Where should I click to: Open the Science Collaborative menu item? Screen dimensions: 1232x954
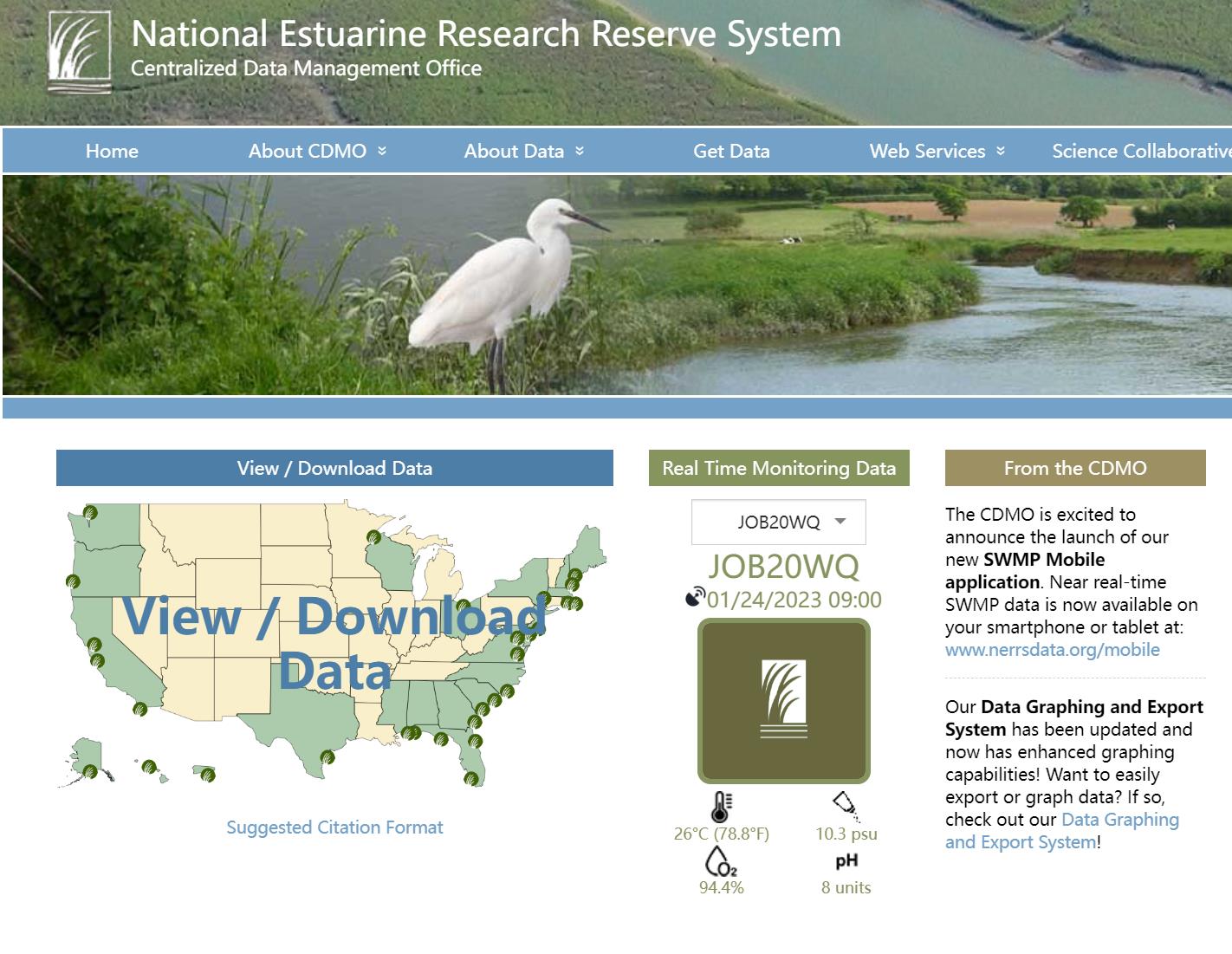[x=1140, y=151]
